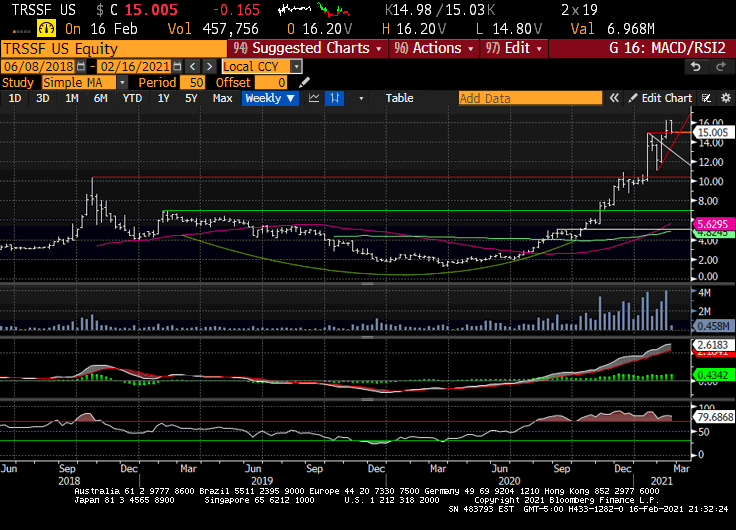Select the 3D period tab
The width and height of the screenshot is (736, 530).
pos(43,98)
